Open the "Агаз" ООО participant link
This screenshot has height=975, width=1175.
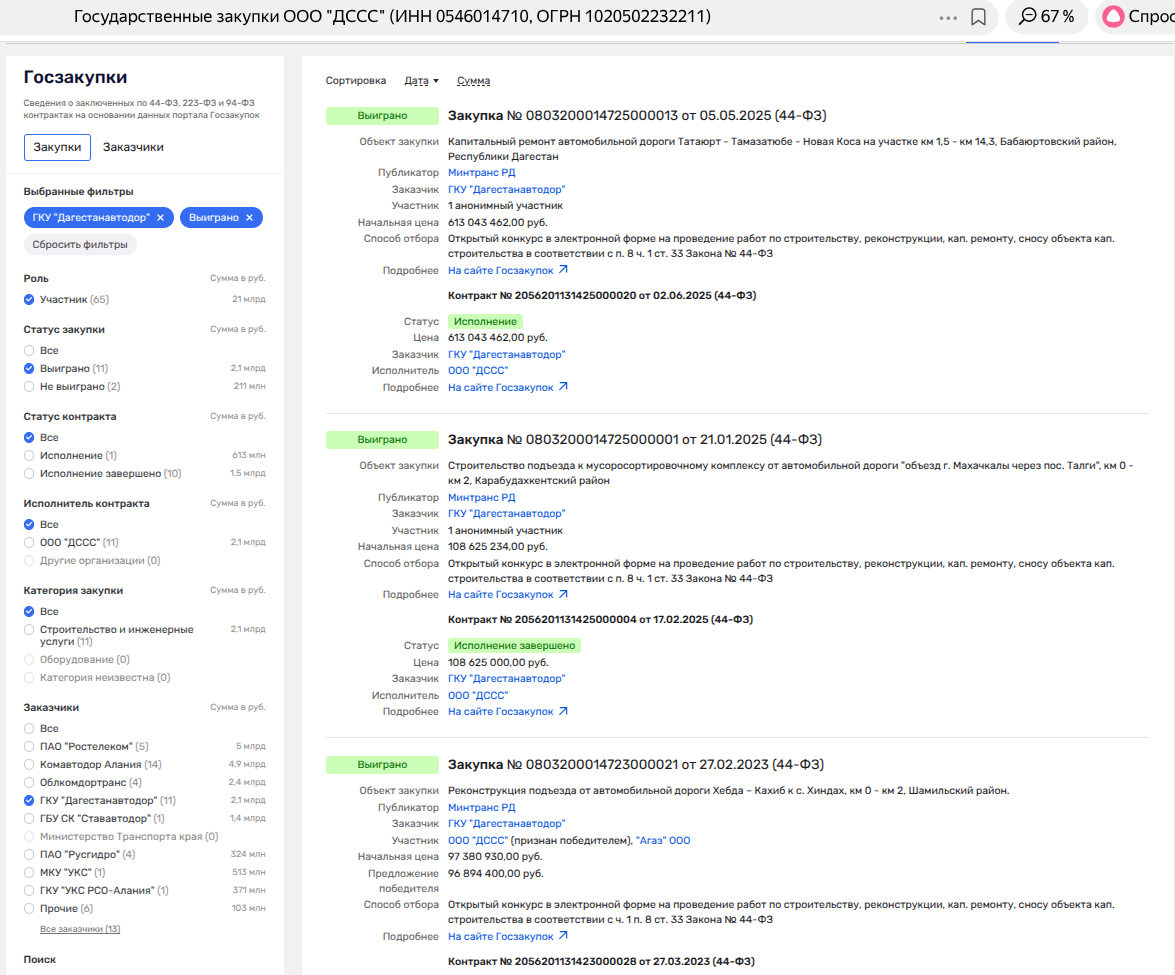(x=663, y=841)
